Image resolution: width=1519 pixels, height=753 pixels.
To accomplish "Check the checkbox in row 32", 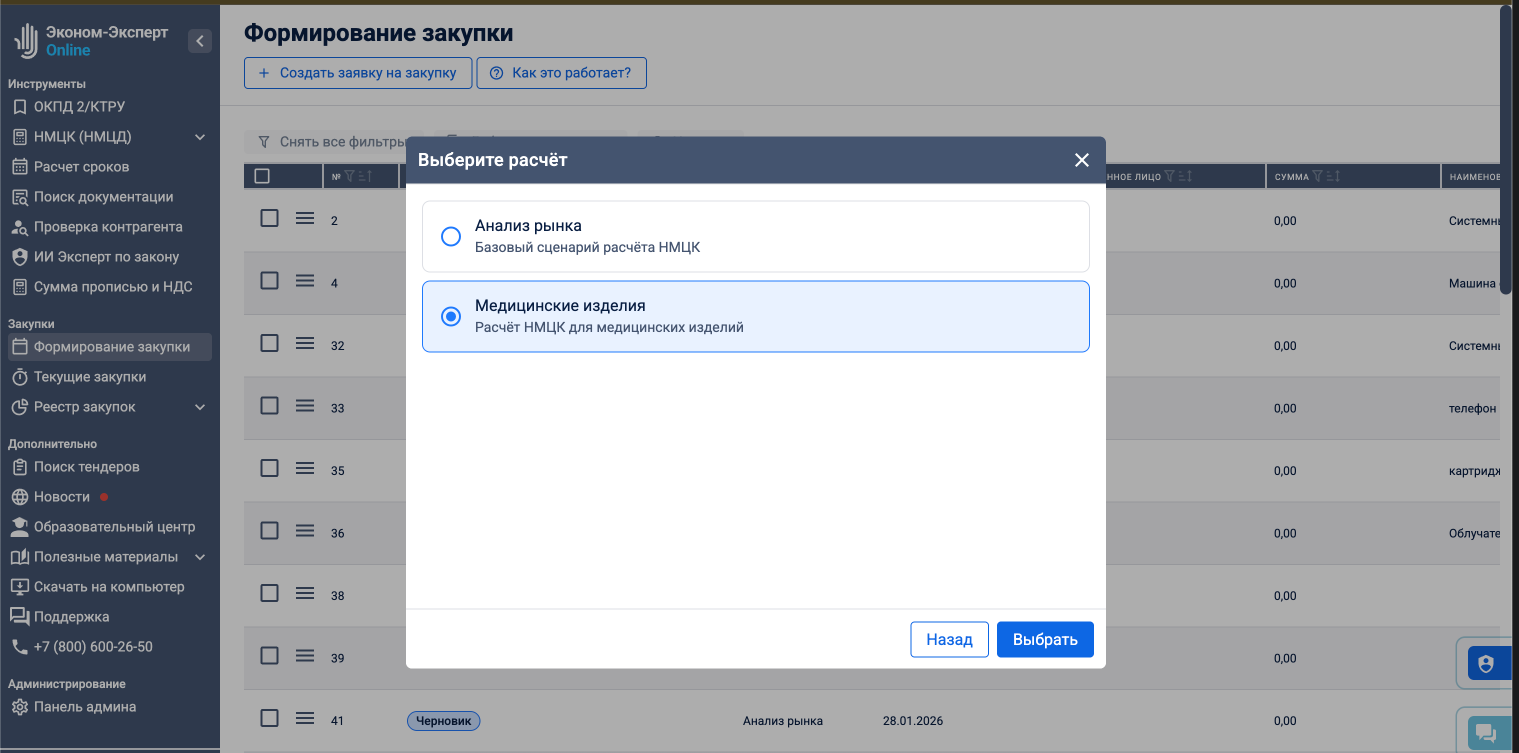I will point(269,343).
